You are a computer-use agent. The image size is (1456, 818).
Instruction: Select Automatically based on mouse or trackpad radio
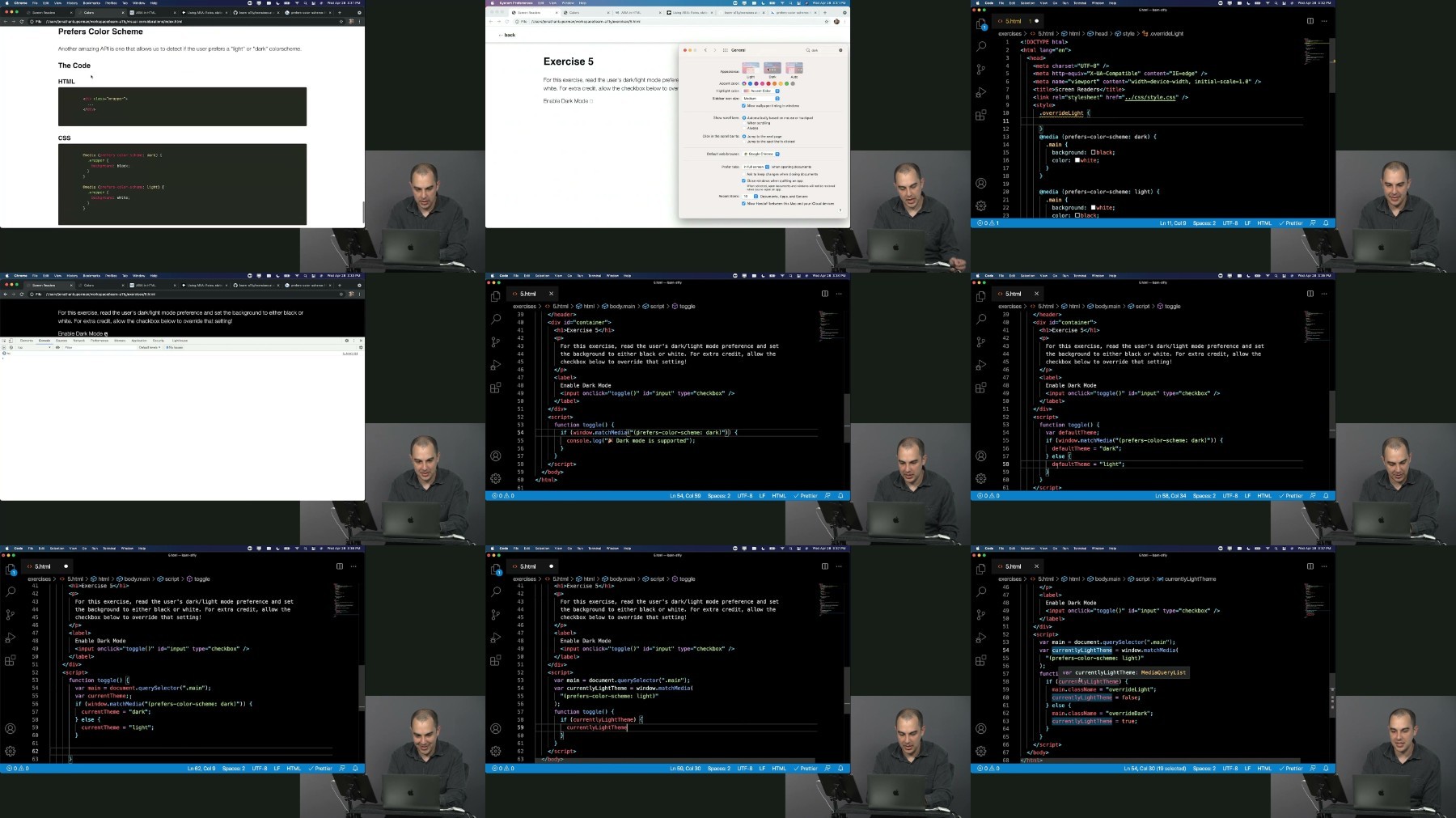[x=744, y=118]
